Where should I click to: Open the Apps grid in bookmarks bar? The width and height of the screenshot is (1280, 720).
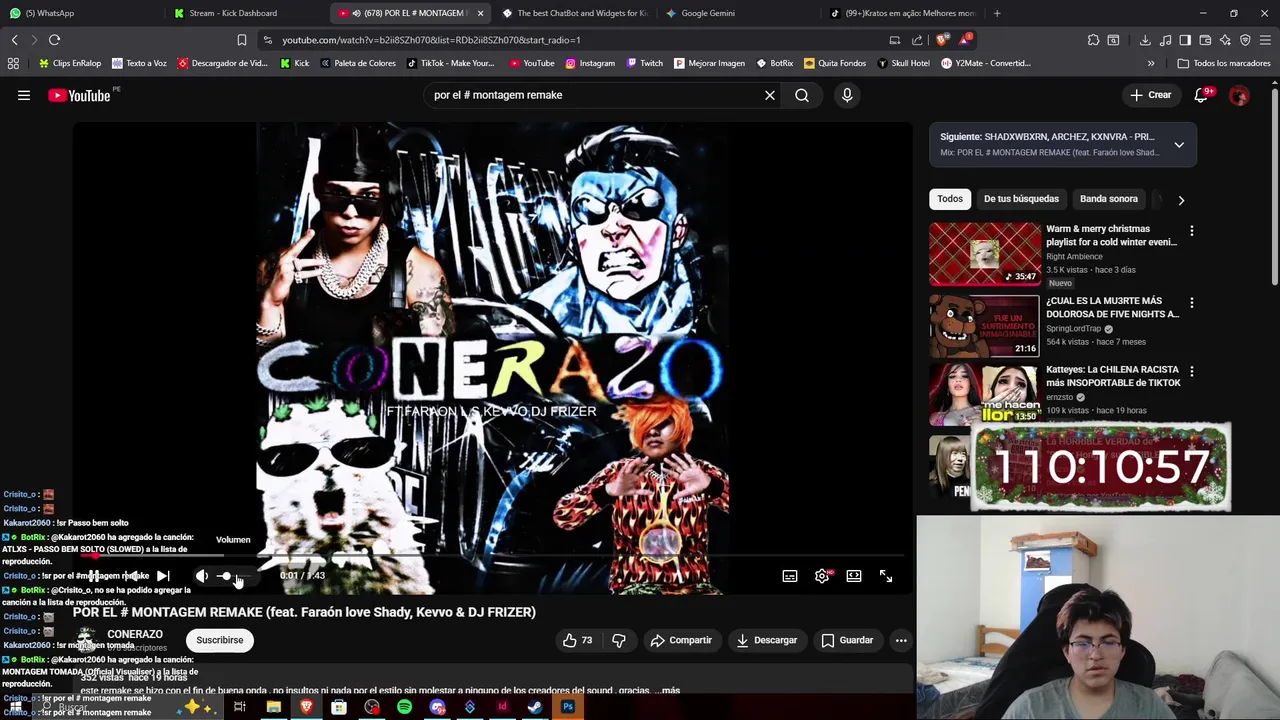13,63
